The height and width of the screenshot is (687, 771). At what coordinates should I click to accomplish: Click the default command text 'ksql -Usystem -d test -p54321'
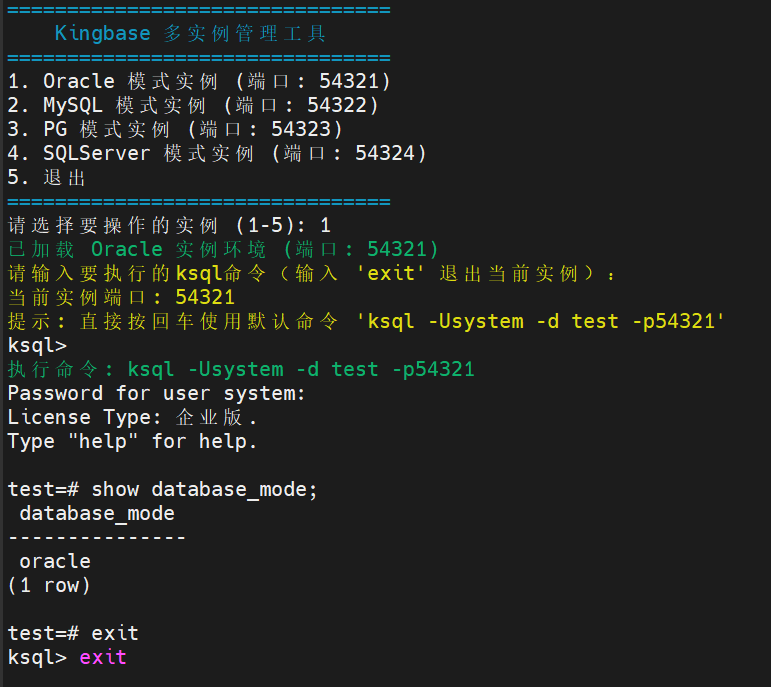(546, 321)
